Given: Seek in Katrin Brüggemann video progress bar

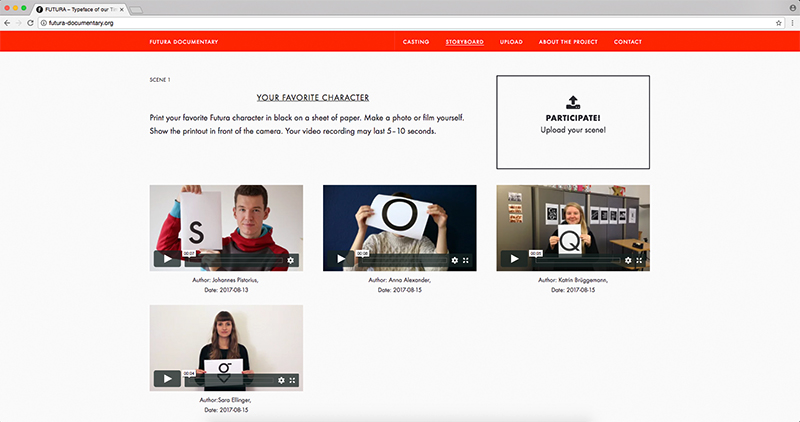Looking at the screenshot, I should click(x=577, y=260).
